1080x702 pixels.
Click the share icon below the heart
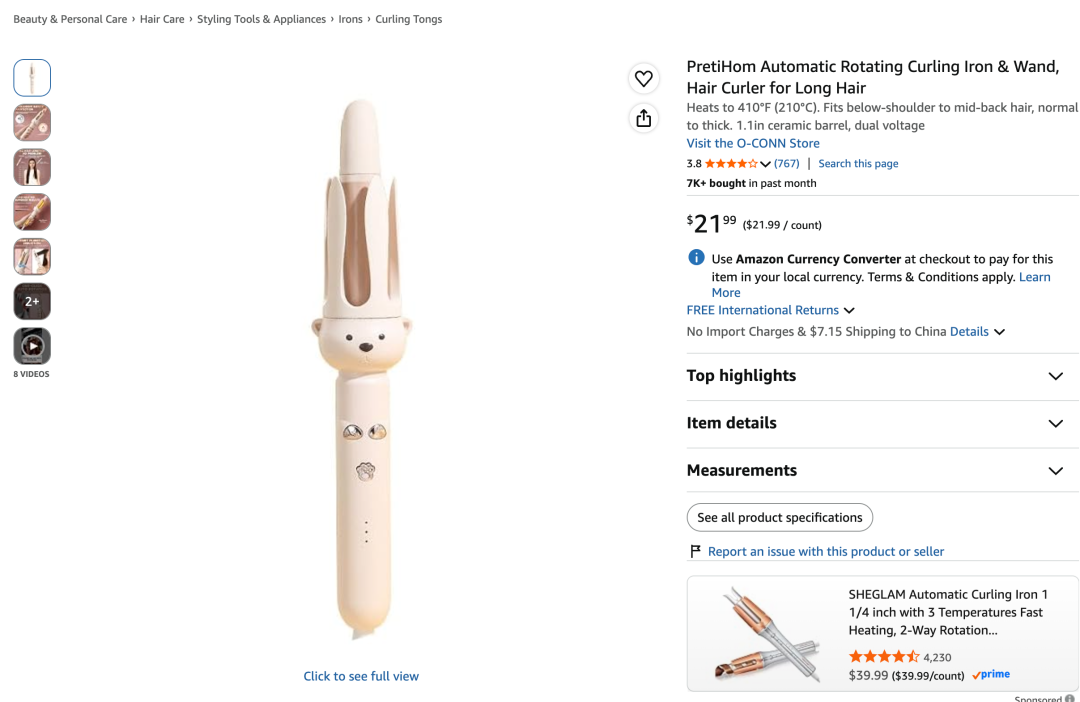click(x=643, y=118)
